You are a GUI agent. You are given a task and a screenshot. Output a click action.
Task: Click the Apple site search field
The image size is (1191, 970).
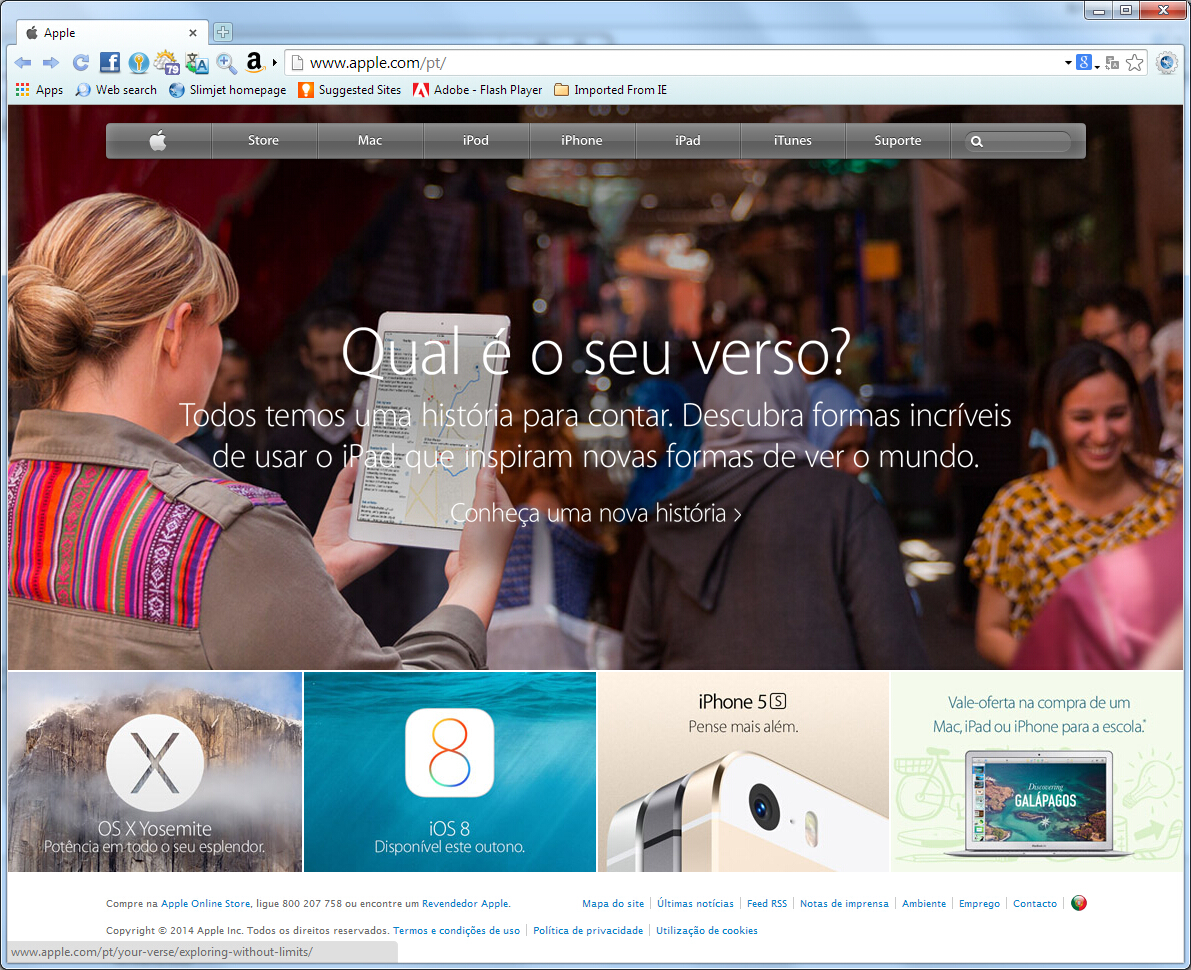(x=1018, y=141)
